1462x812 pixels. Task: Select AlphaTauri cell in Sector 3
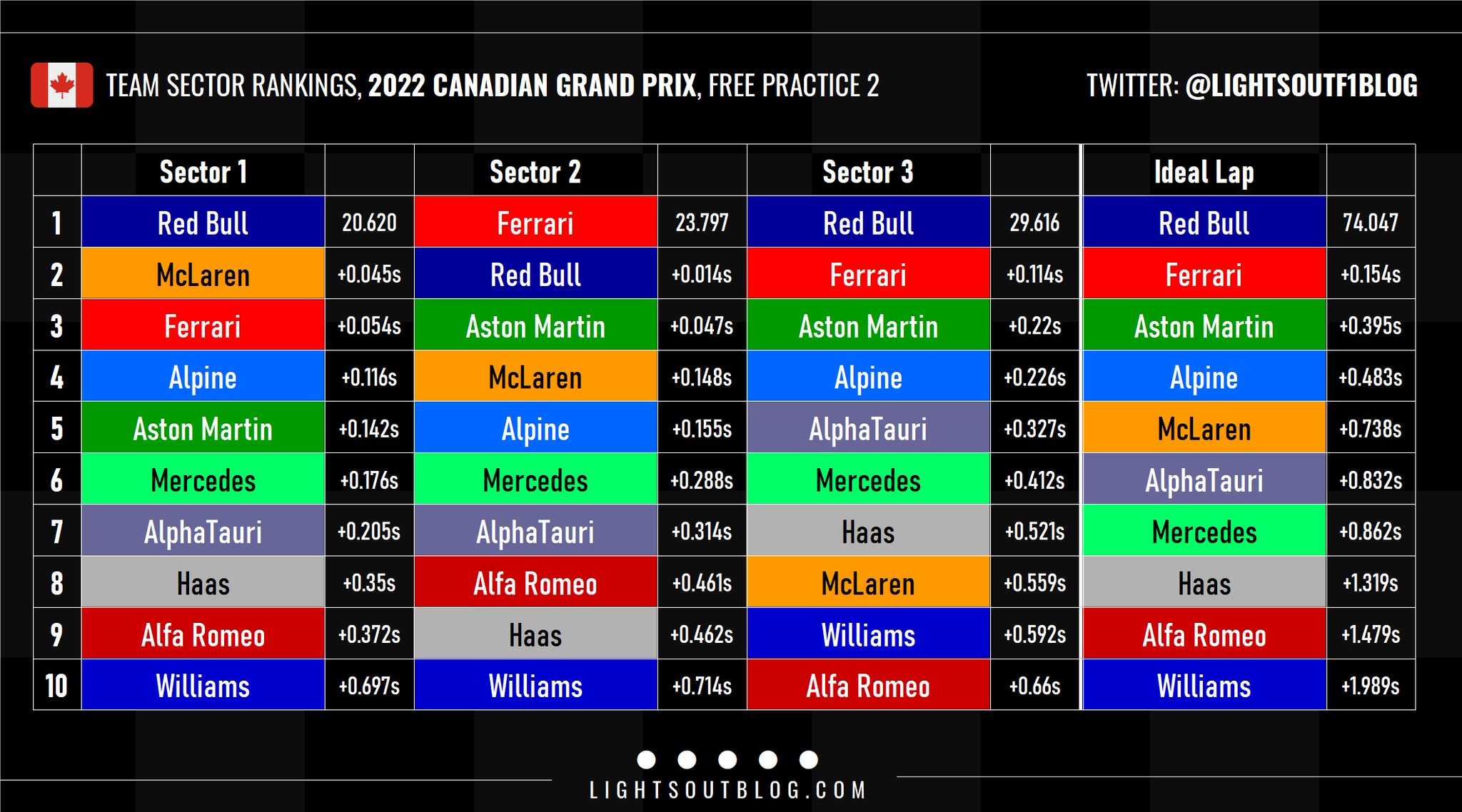868,427
